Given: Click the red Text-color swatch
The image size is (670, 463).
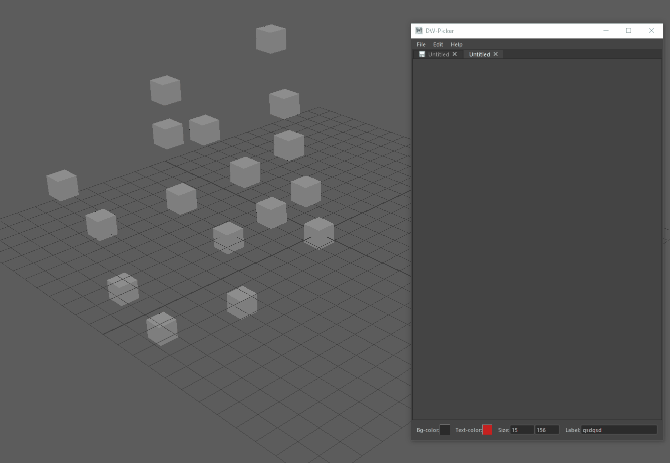Looking at the screenshot, I should tap(487, 430).
